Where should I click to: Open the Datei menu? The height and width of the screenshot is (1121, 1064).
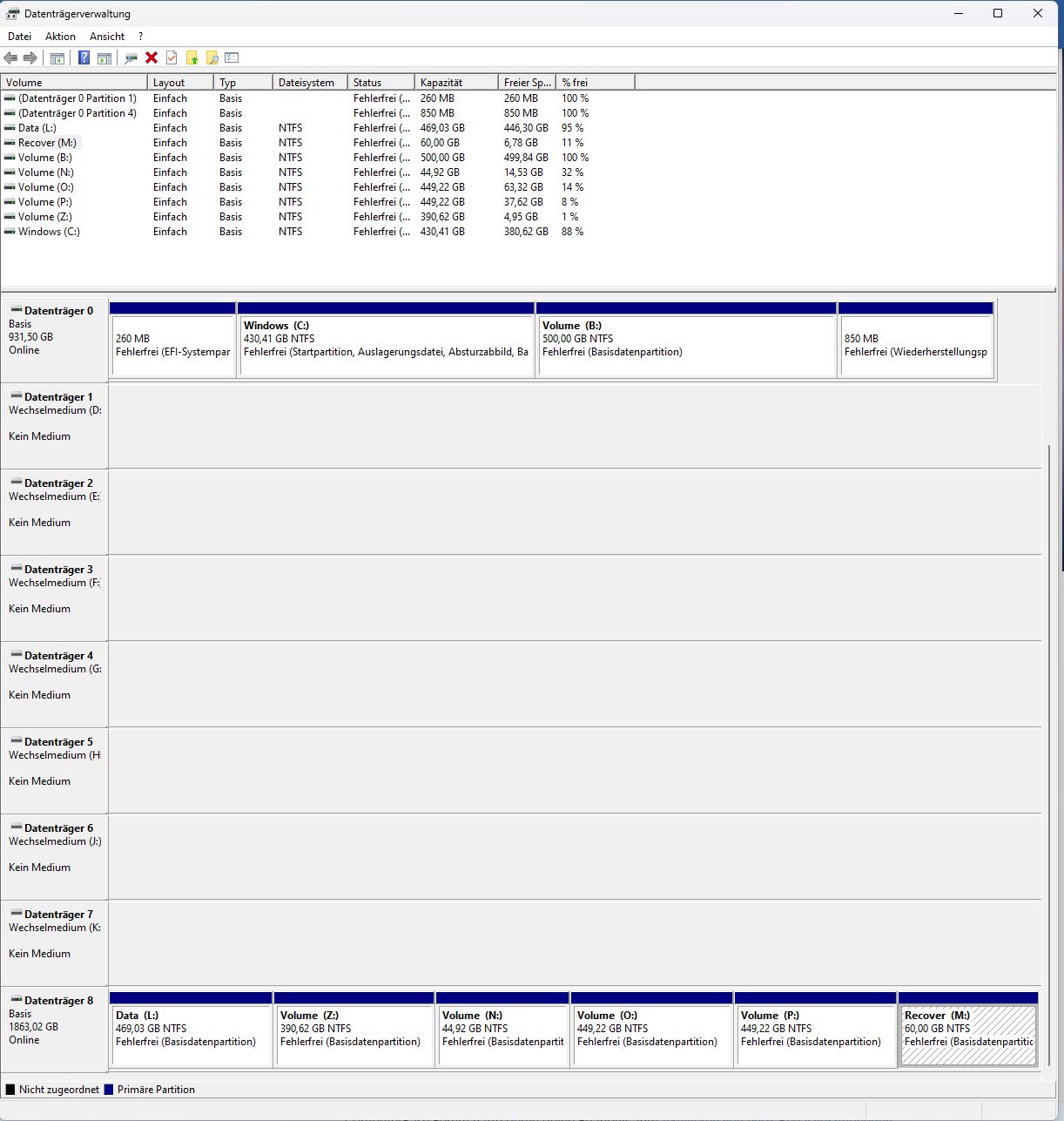coord(19,37)
